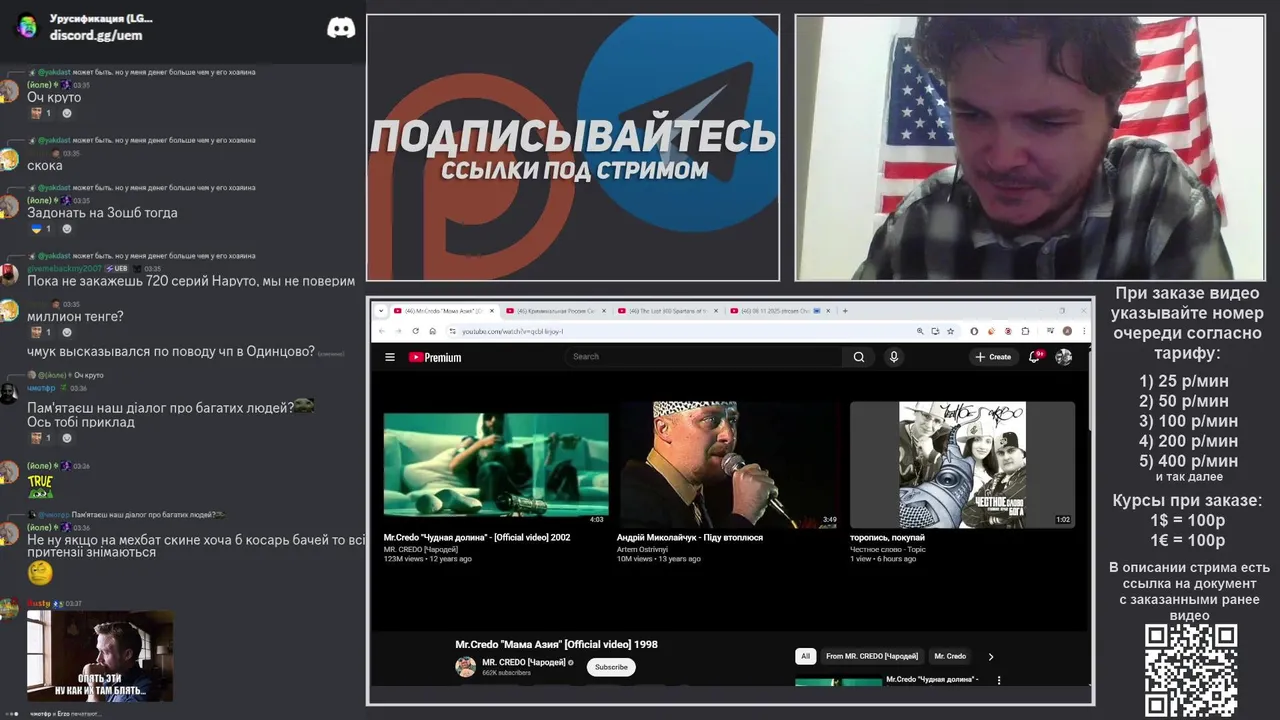Open YouTube notifications bell

pos(1035,356)
